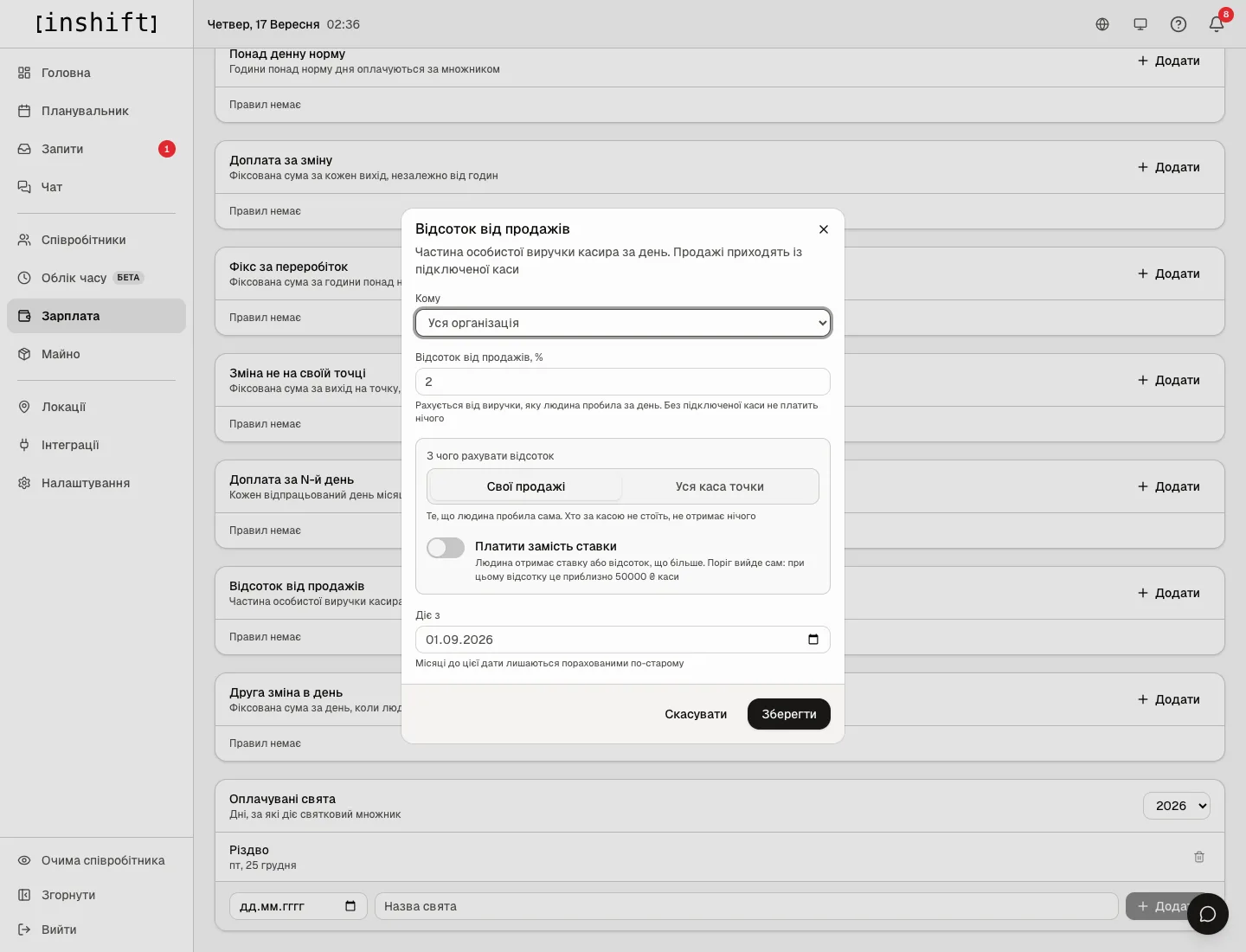Open Налаштування in sidebar
The image size is (1246, 952).
pos(96,483)
